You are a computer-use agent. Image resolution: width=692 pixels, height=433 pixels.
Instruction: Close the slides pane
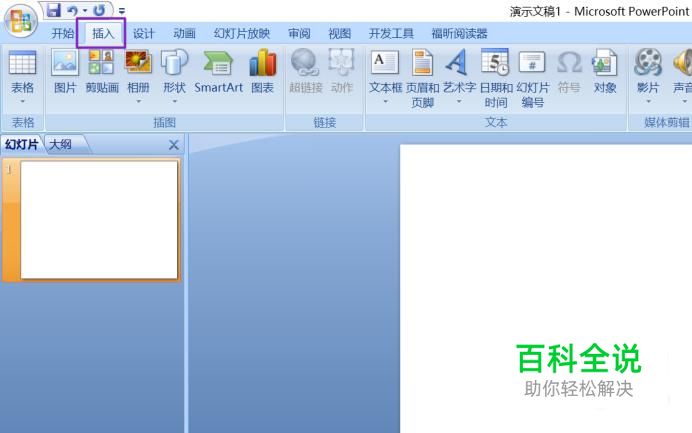point(174,145)
